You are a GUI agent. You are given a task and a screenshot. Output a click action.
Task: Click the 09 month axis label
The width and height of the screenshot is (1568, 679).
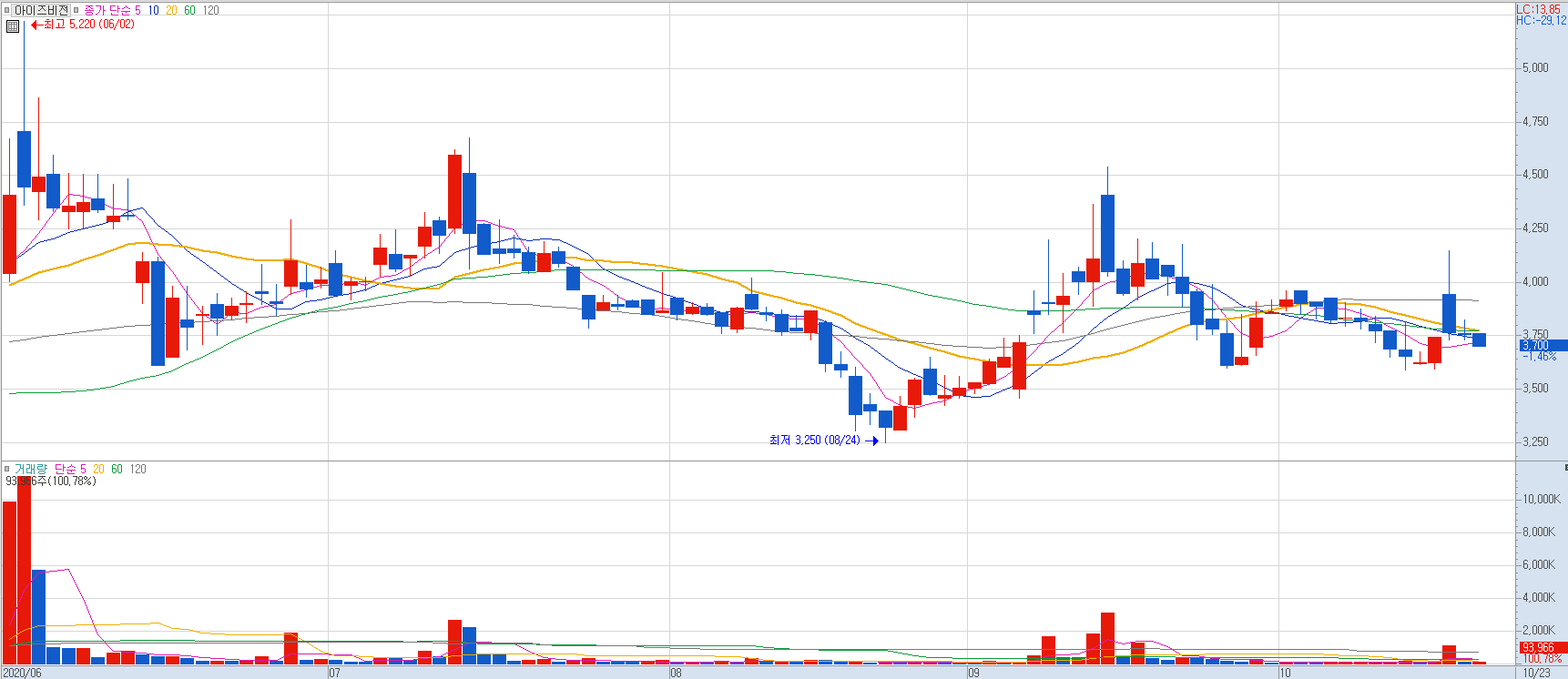[x=973, y=674]
